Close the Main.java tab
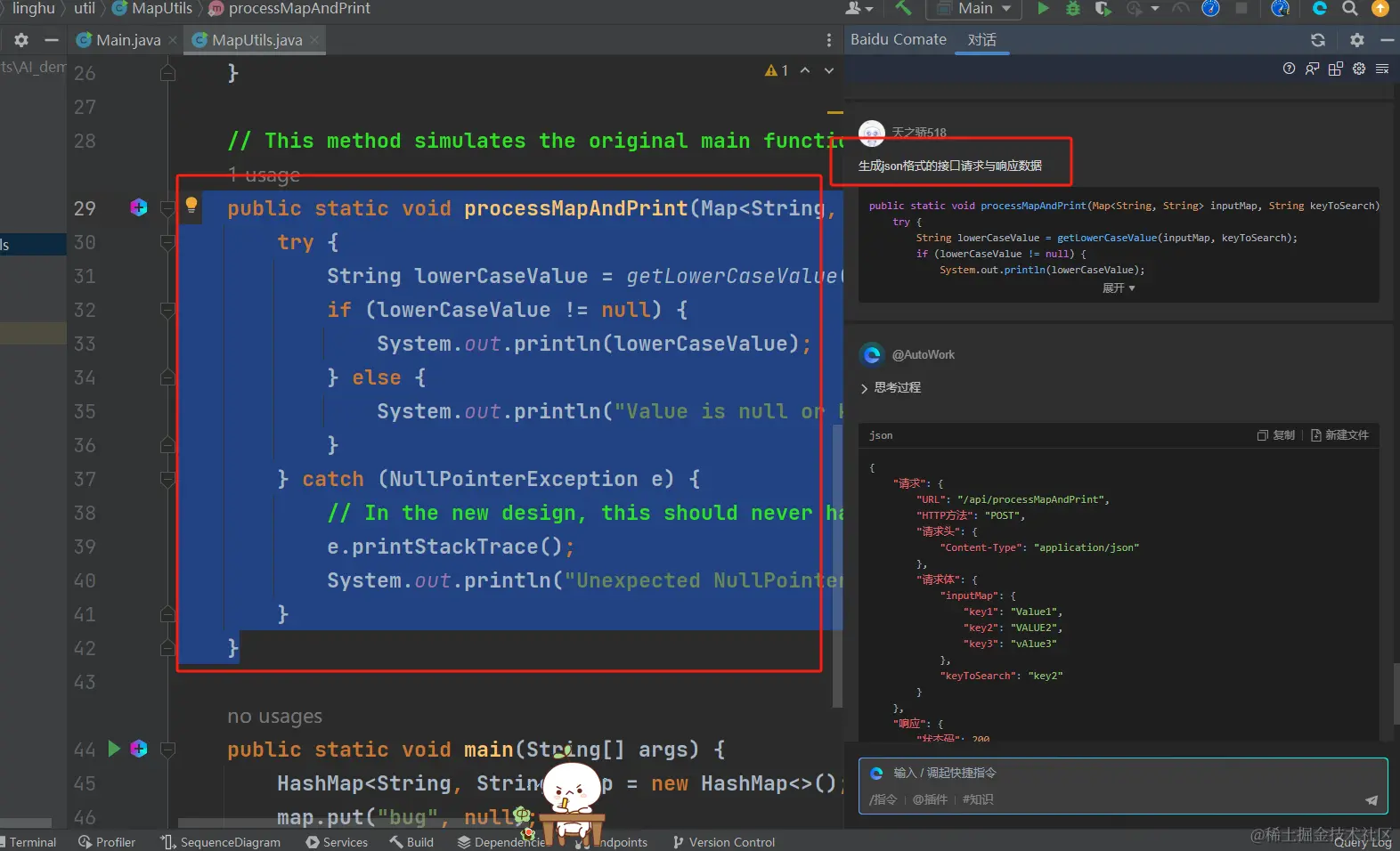This screenshot has width=1400, height=851. coord(173,40)
